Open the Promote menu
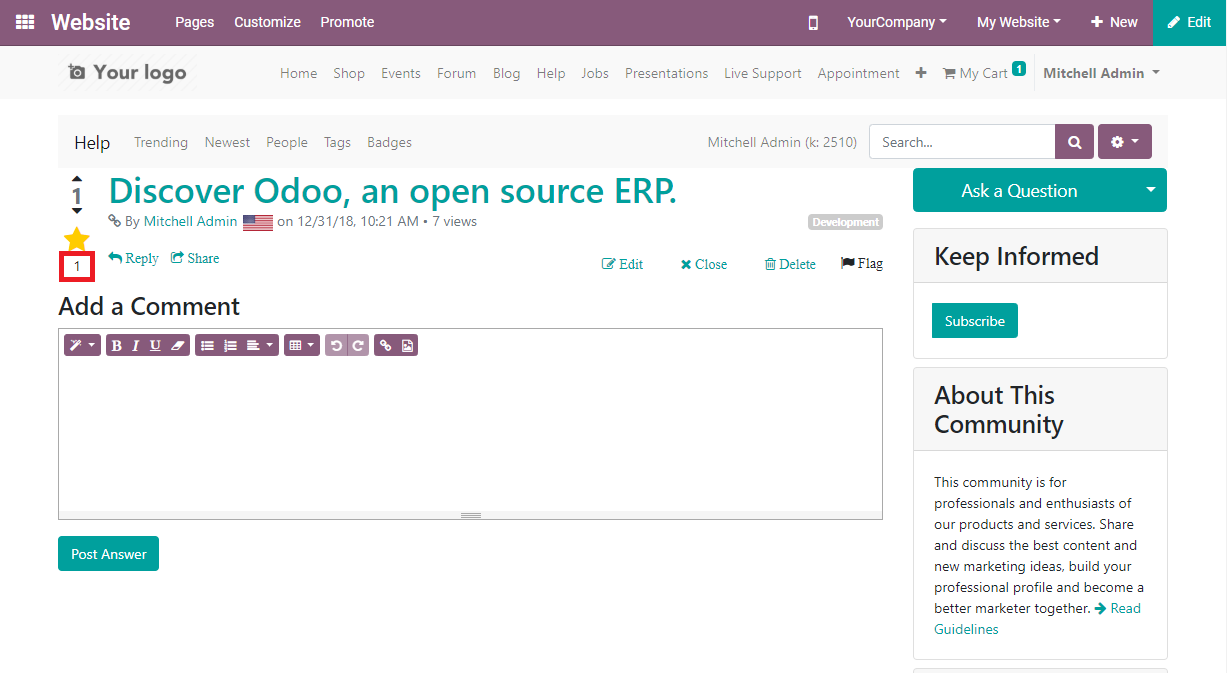This screenshot has width=1227, height=673. pos(347,22)
